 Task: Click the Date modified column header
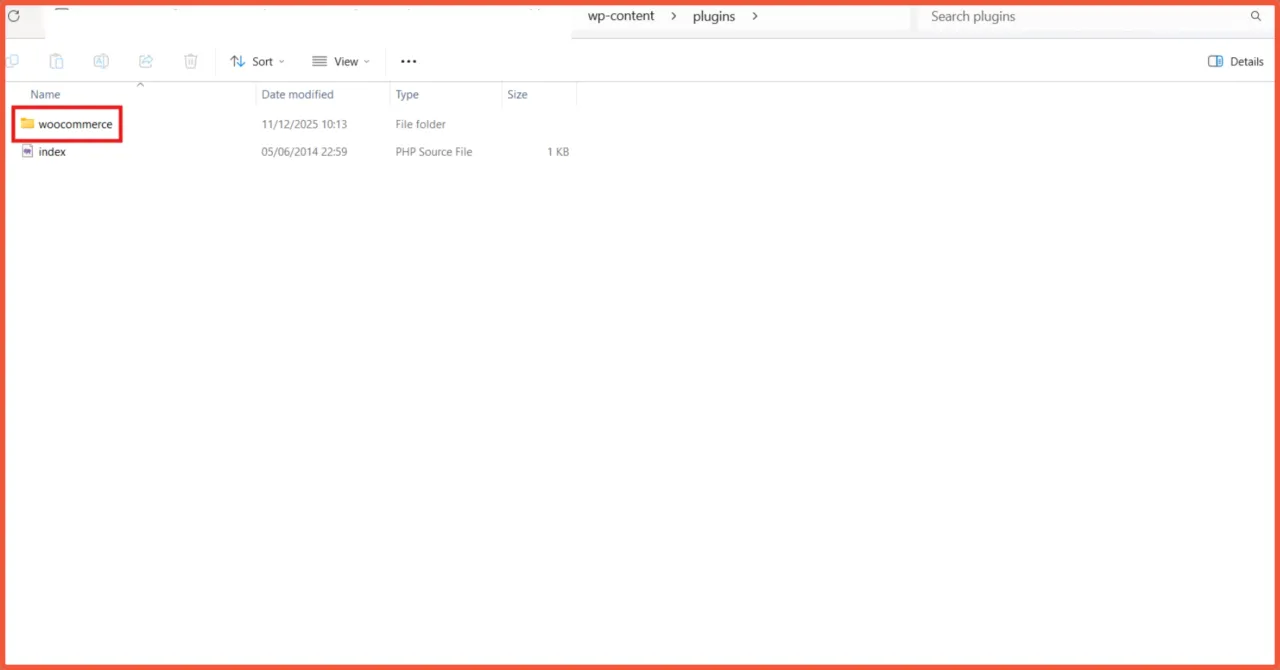click(x=297, y=94)
